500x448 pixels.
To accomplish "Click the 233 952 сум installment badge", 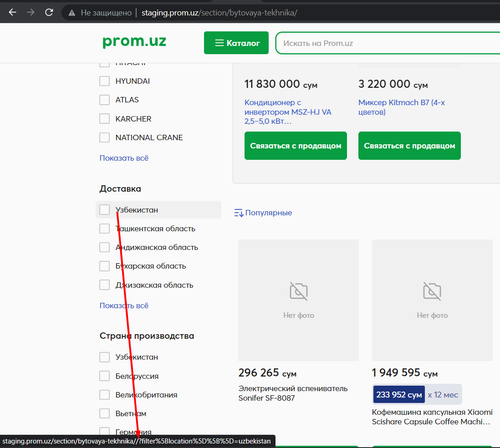I will coord(399,395).
